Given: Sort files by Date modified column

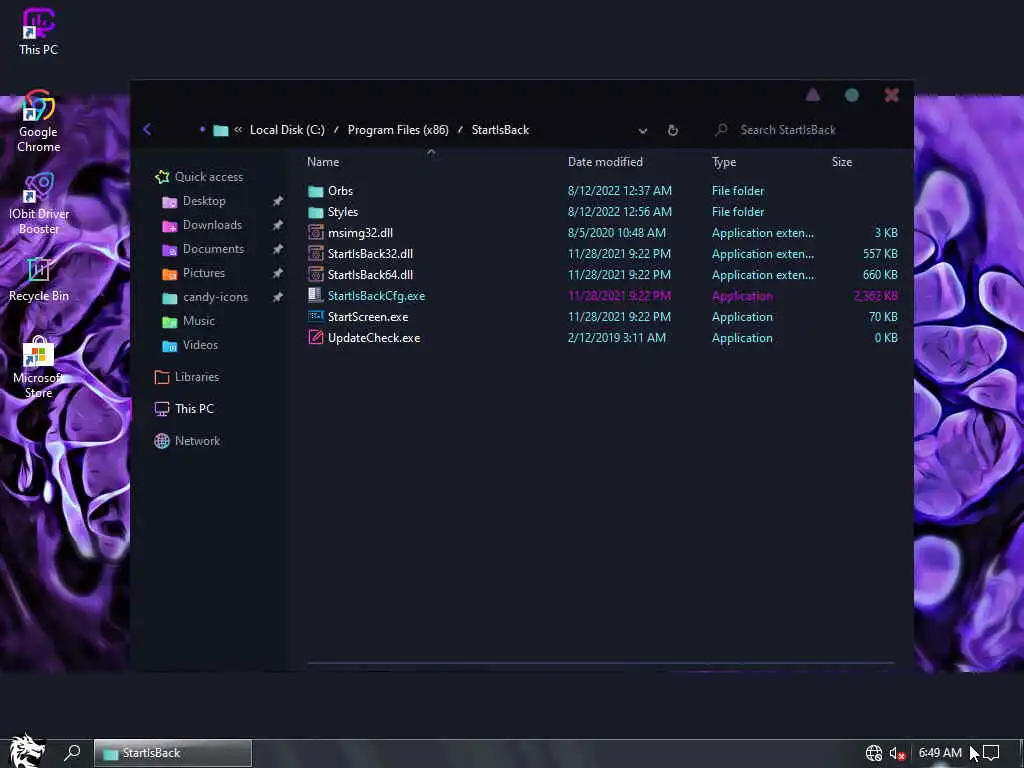Looking at the screenshot, I should click(605, 162).
